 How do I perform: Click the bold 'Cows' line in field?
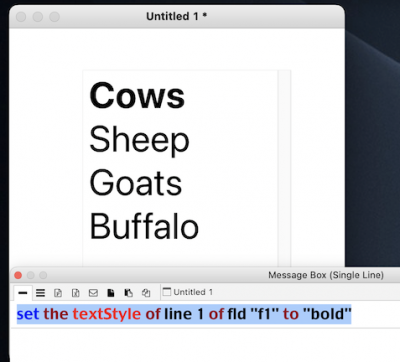click(137, 96)
